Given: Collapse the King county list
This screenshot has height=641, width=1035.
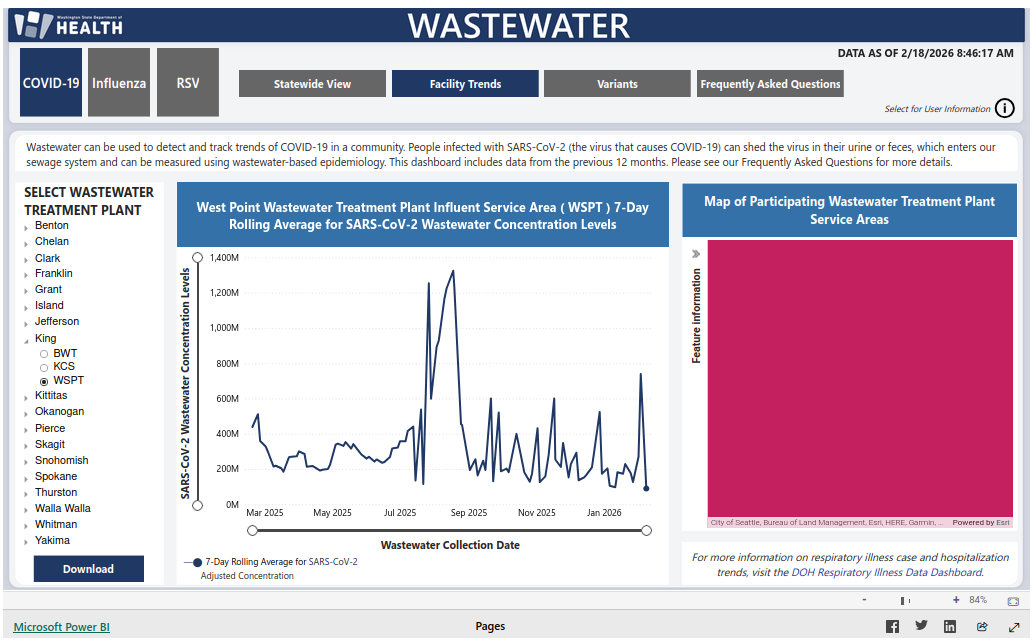Looking at the screenshot, I should [27, 340].
